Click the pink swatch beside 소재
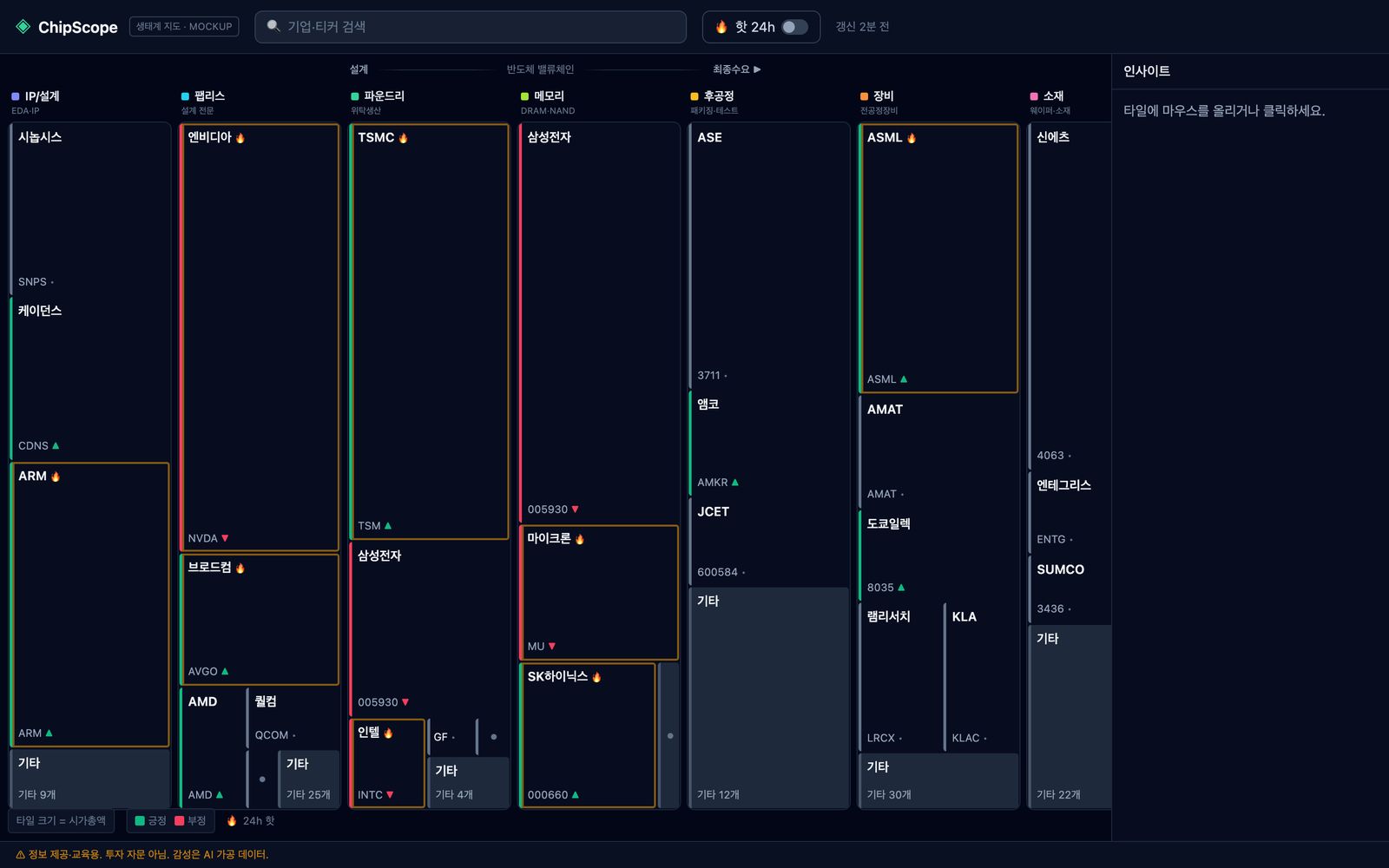The image size is (1389, 868). [x=1034, y=96]
